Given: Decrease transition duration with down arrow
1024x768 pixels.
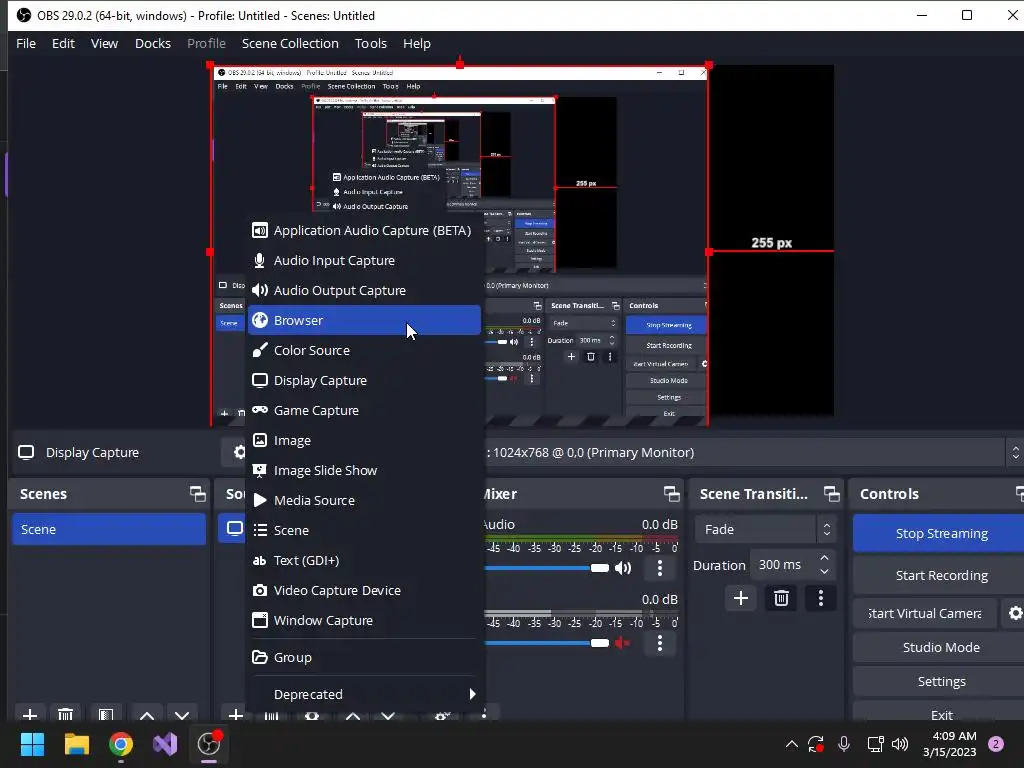Looking at the screenshot, I should tap(824, 571).
